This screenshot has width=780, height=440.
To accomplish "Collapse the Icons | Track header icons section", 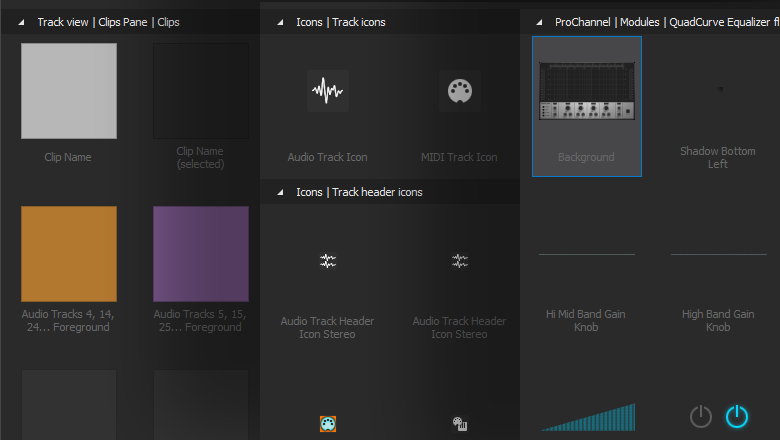I will [281, 192].
